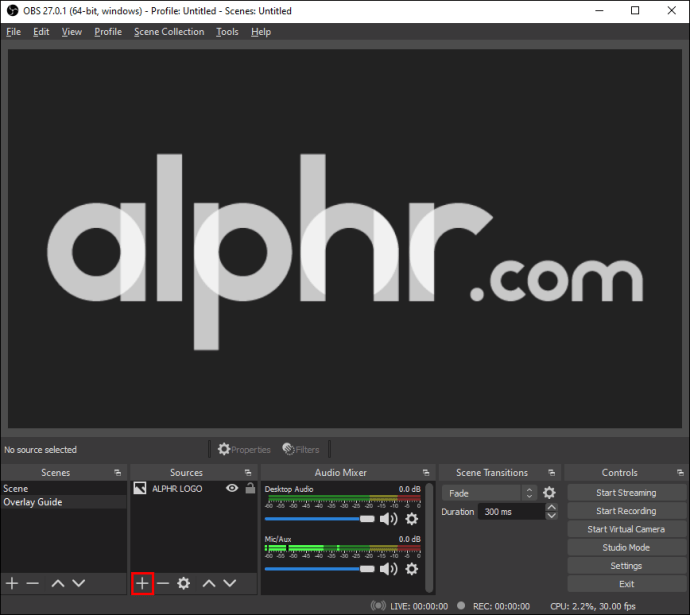690x615 pixels.
Task: Mute Desktop Audio speaker
Action: point(389,519)
